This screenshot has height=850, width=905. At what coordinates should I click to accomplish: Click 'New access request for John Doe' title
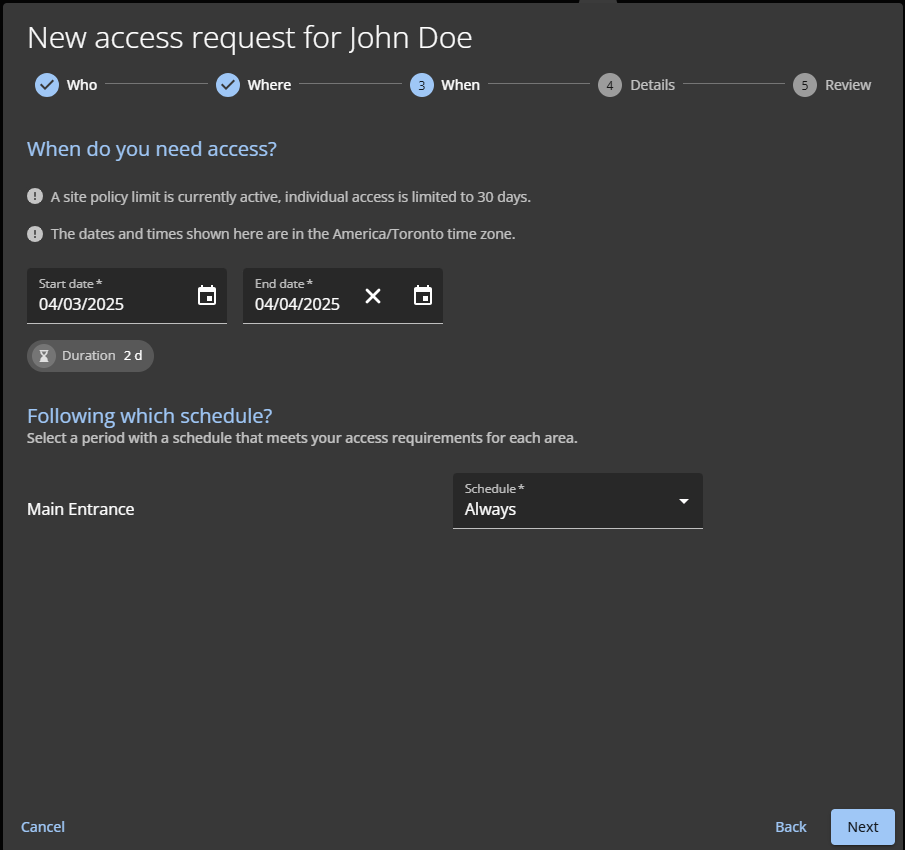click(x=250, y=38)
